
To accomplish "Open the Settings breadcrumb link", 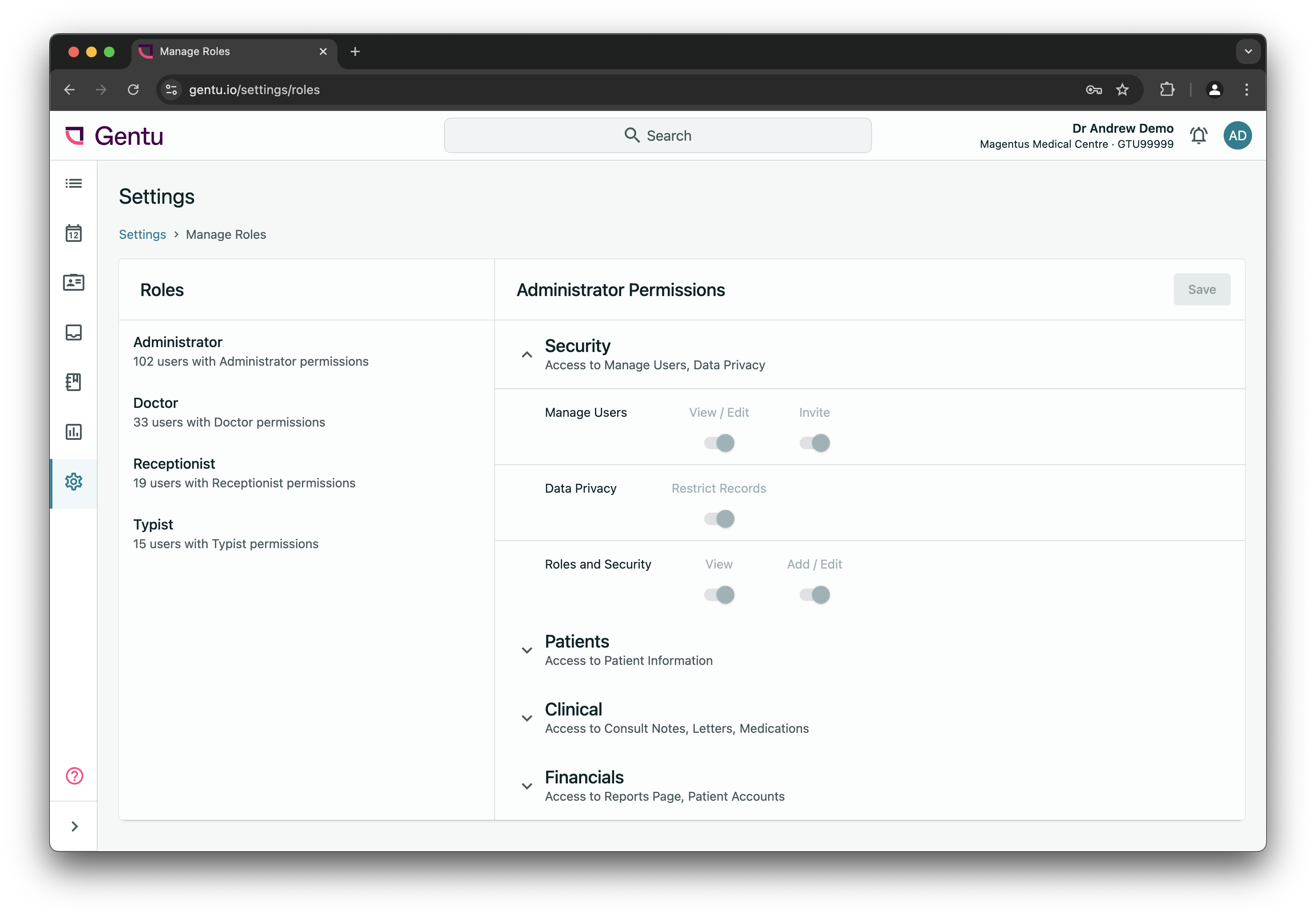I will [x=142, y=234].
